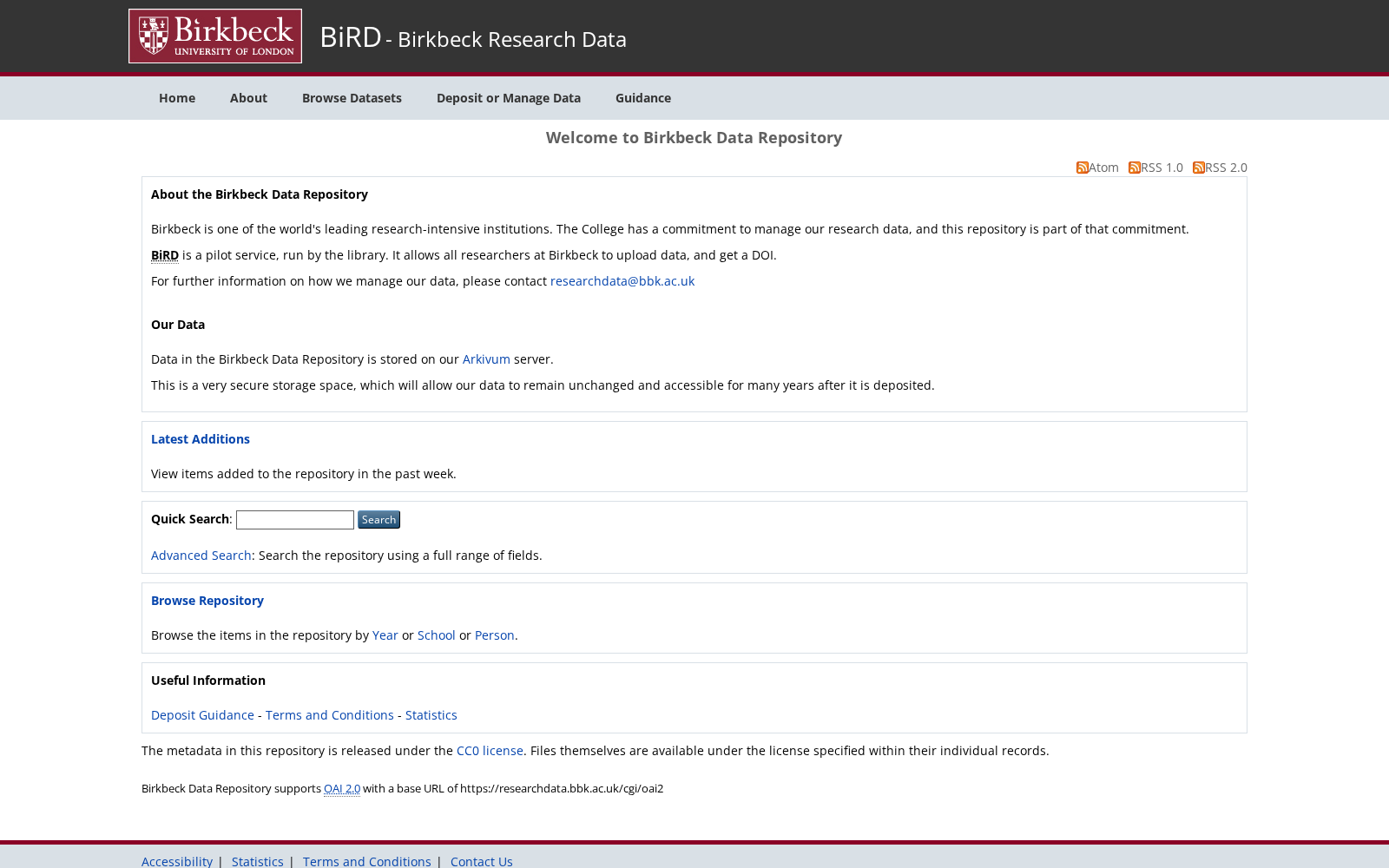The width and height of the screenshot is (1389, 868).
Task: Open Deposit or Manage Data menu
Action: (509, 98)
